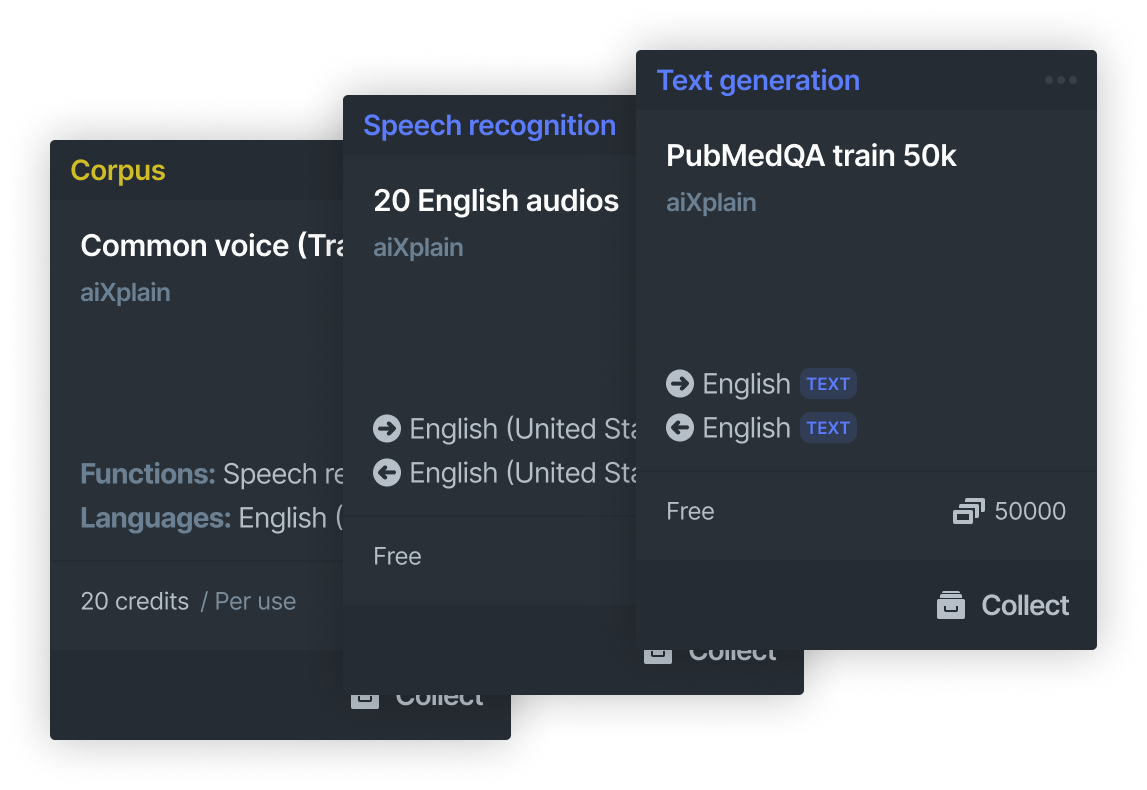Open the Speech recognition card header
This screenshot has width=1147, height=790.
[489, 126]
